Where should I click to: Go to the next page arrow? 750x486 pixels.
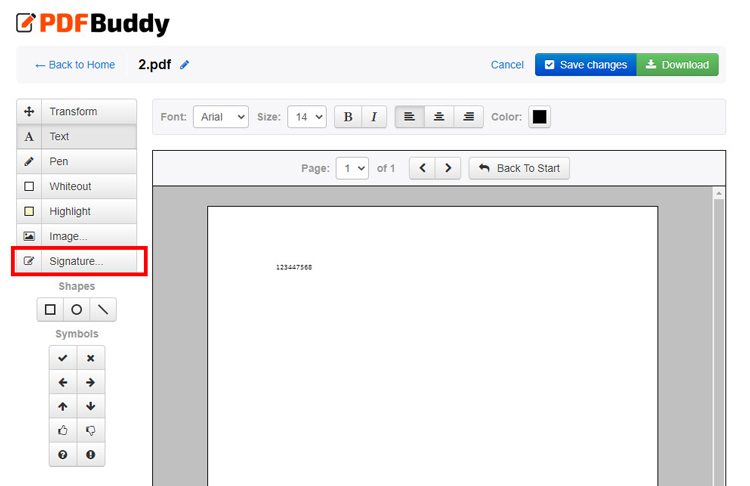pyautogui.click(x=448, y=168)
